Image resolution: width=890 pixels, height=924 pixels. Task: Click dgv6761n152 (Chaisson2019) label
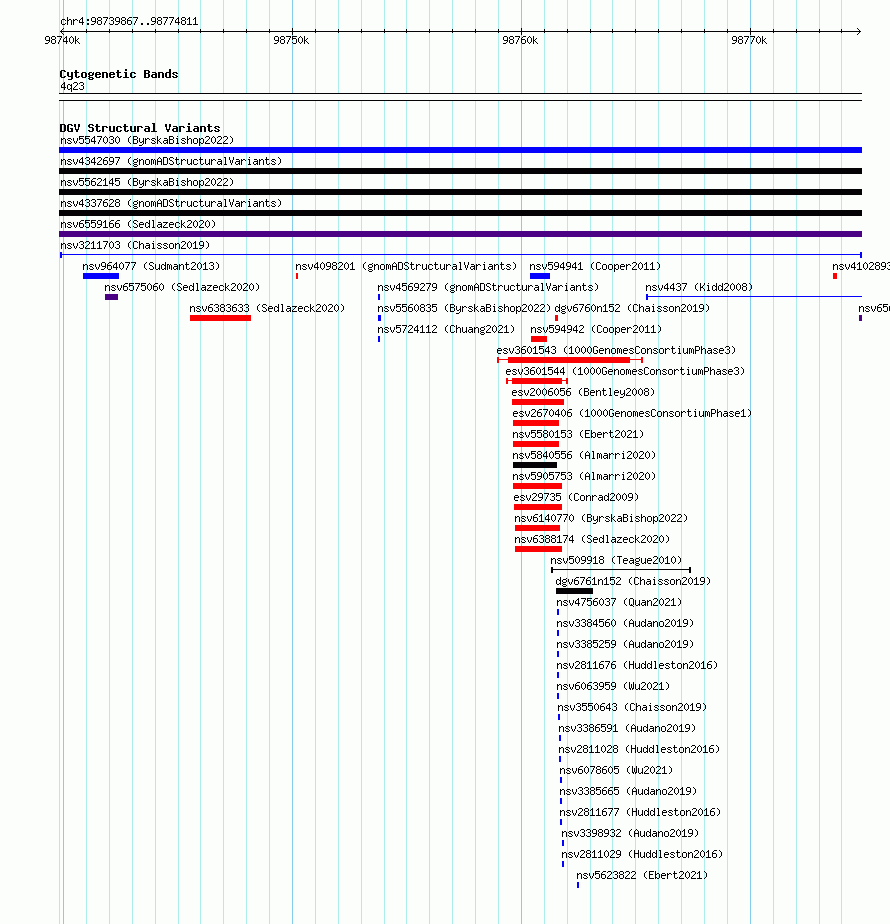pyautogui.click(x=633, y=582)
